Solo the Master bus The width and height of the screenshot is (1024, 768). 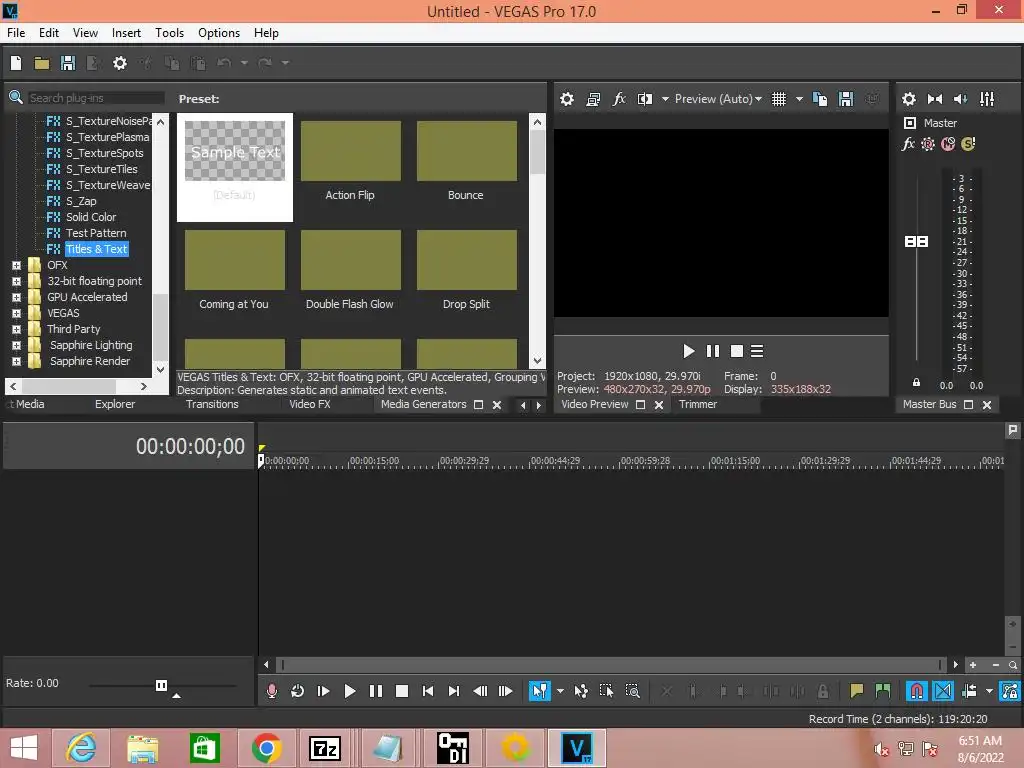pyautogui.click(x=968, y=144)
